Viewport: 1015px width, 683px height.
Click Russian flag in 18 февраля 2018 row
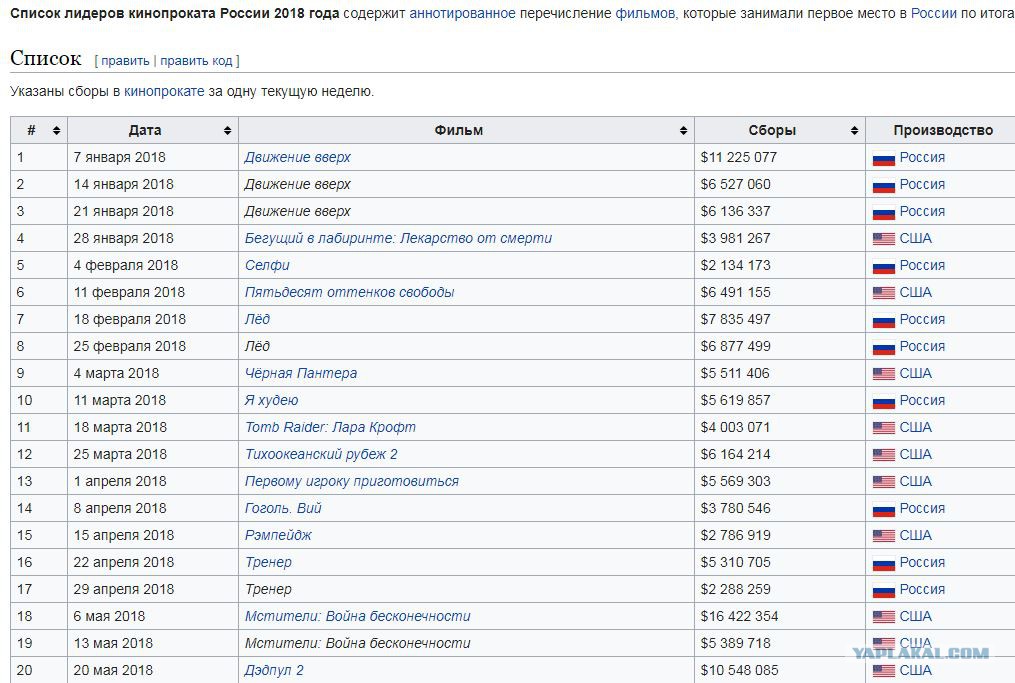tap(884, 320)
